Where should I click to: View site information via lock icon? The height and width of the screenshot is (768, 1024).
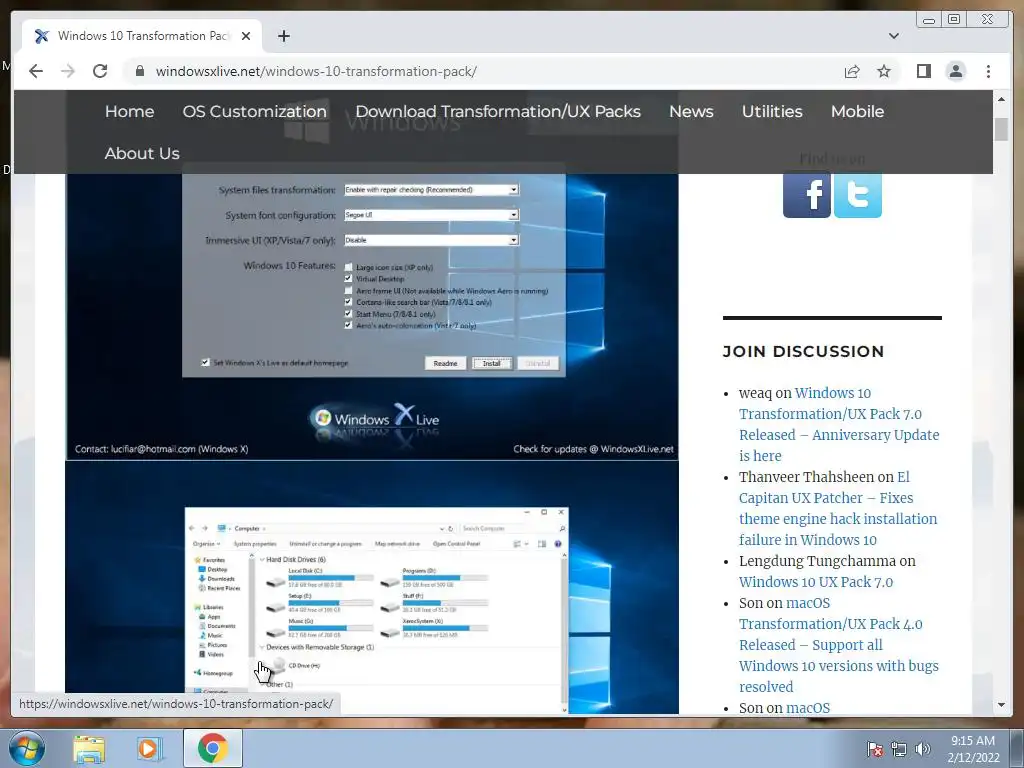139,71
